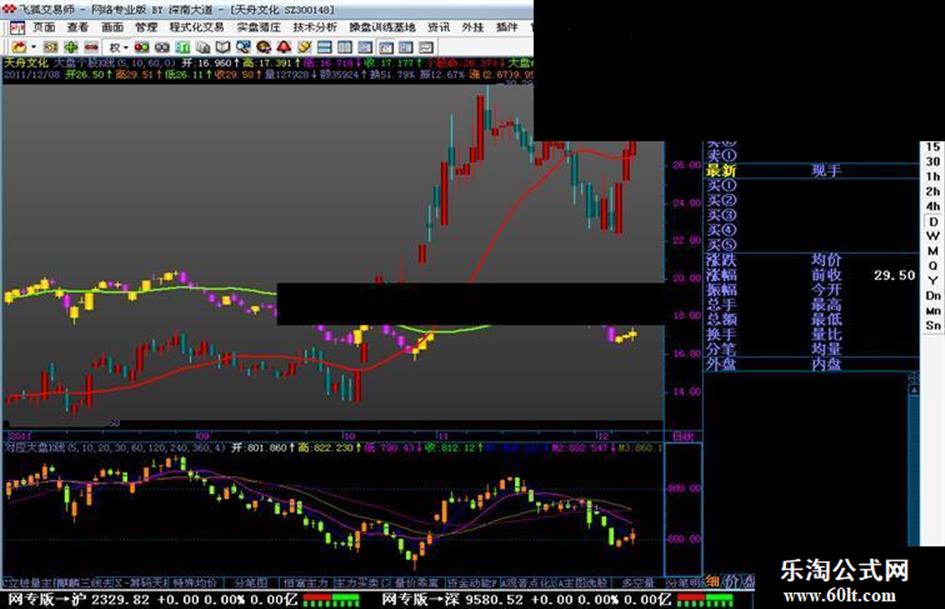The width and height of the screenshot is (945, 609).
Task: Click the bar chart icon in toolbar
Action: point(183,47)
